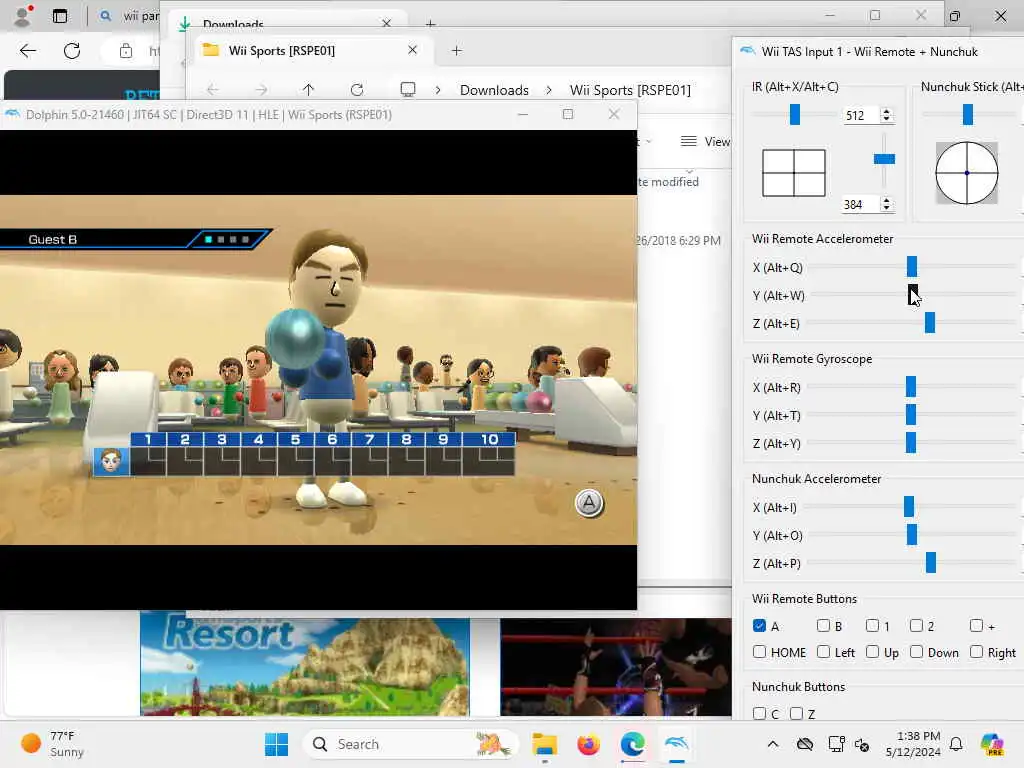Check the Nunchuk Z button checkbox
Image resolution: width=1024 pixels, height=768 pixels.
pos(796,713)
